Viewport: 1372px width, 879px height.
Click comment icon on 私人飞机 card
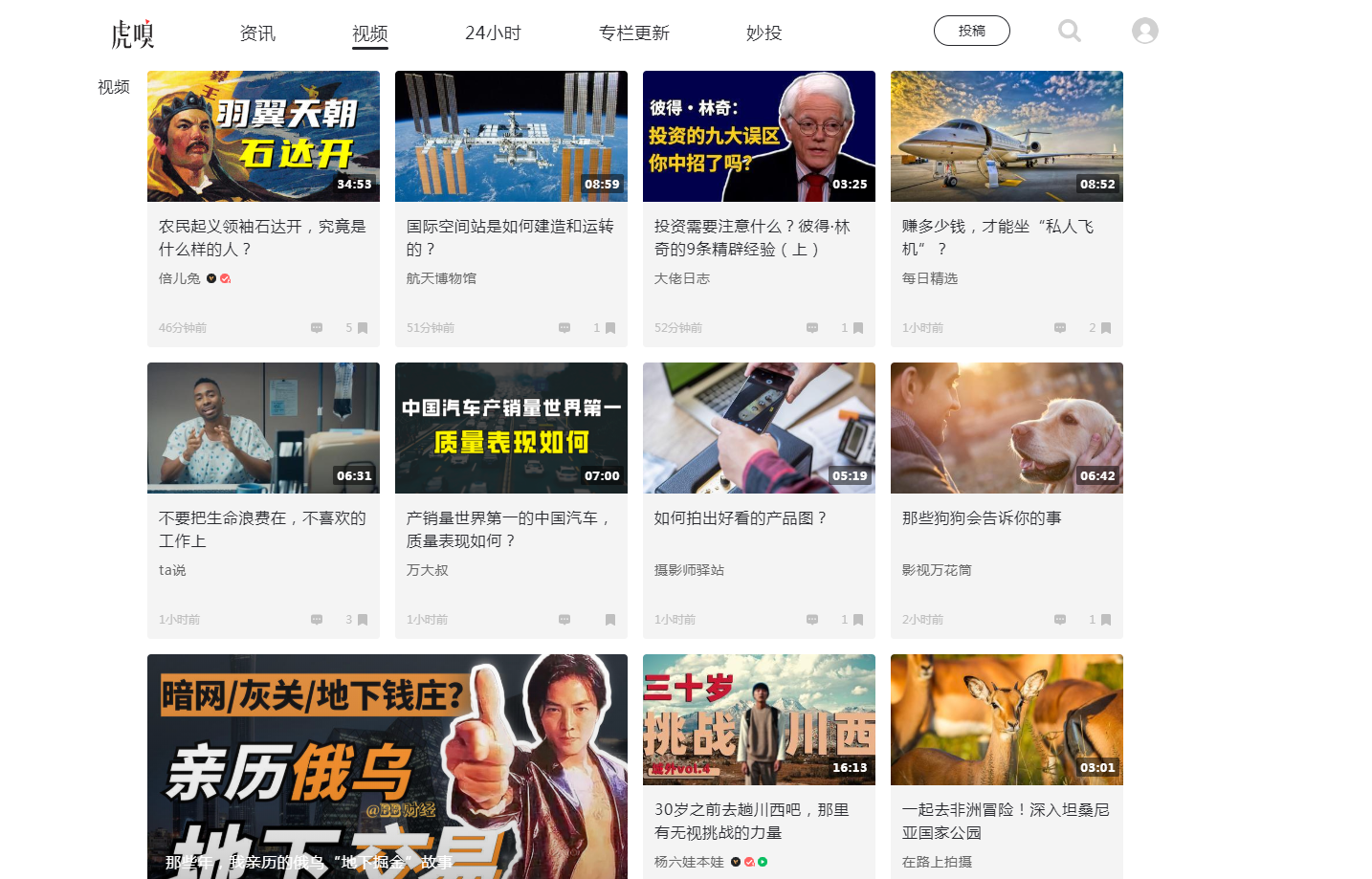click(x=1060, y=328)
